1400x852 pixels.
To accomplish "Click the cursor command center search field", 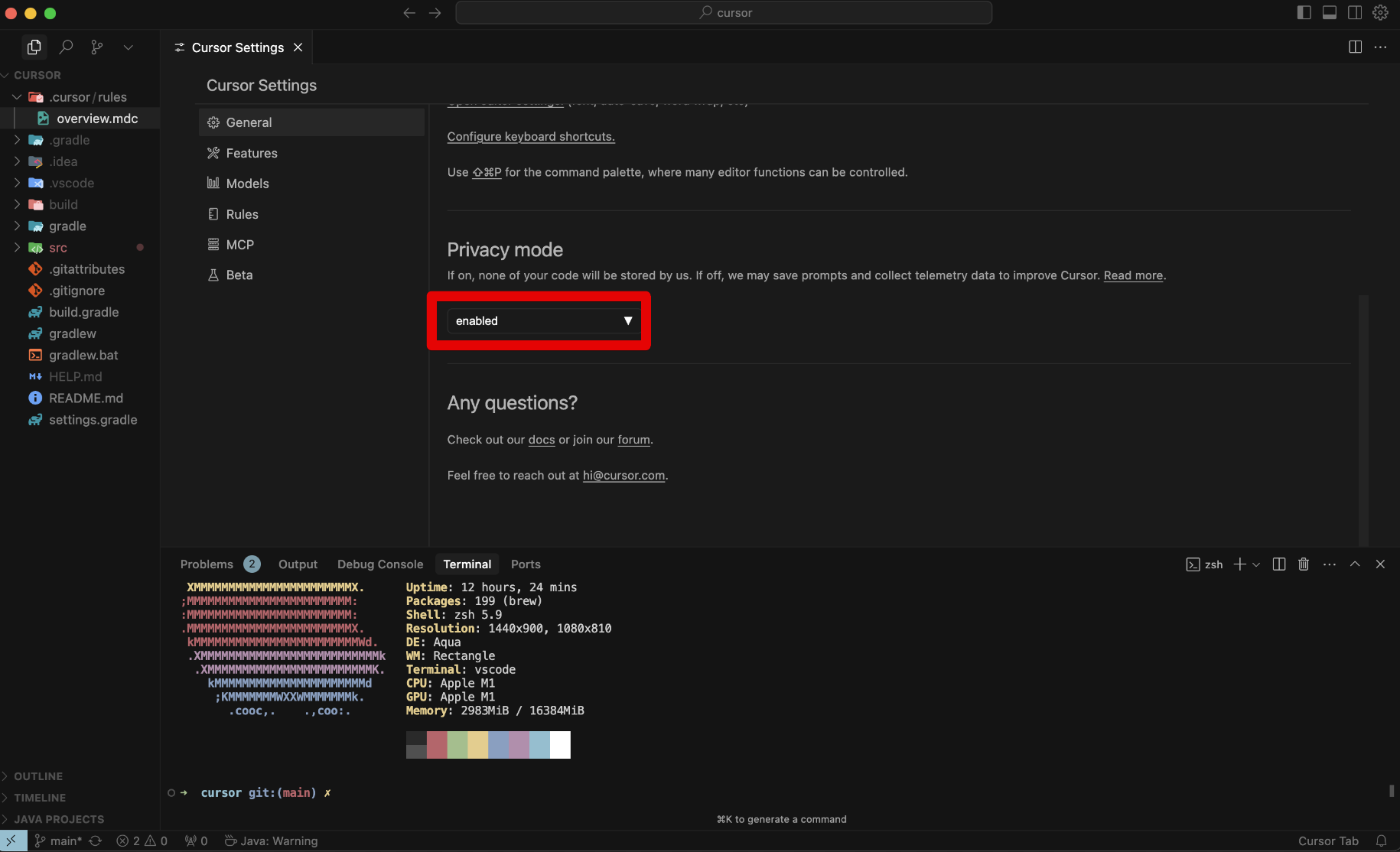I will point(724,13).
